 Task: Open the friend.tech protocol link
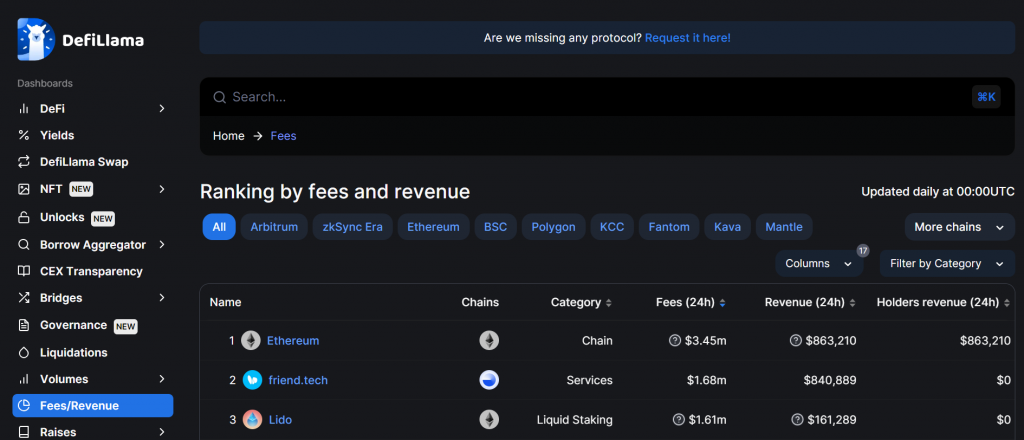click(x=298, y=380)
